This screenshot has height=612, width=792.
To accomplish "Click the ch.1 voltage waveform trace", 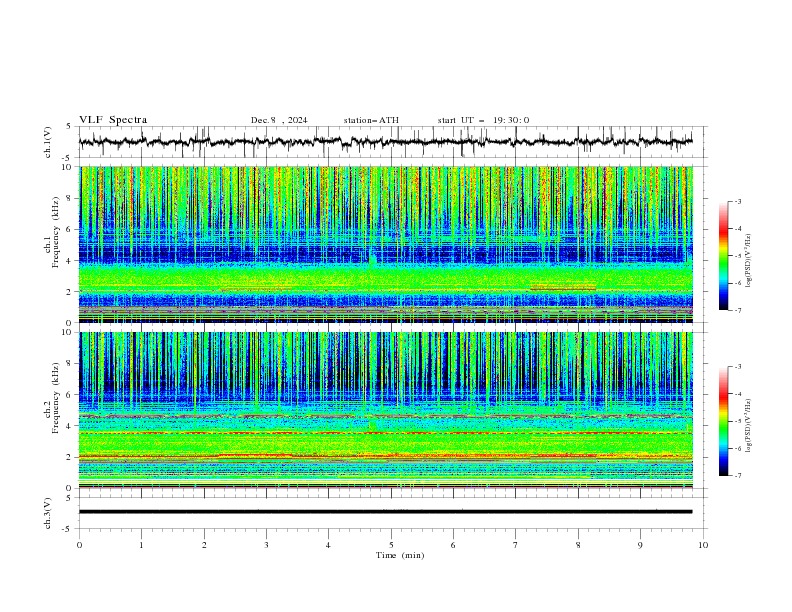I will click(x=385, y=142).
